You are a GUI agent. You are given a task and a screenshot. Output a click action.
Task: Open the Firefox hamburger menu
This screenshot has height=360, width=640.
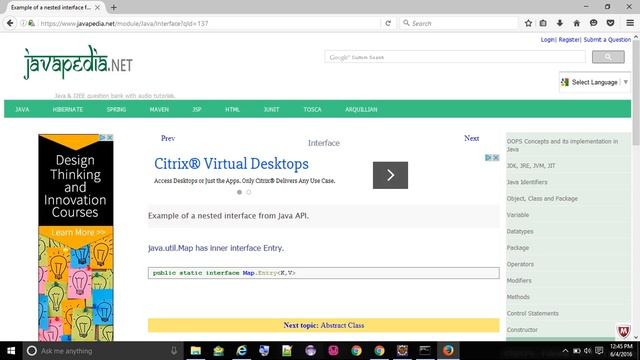630,23
